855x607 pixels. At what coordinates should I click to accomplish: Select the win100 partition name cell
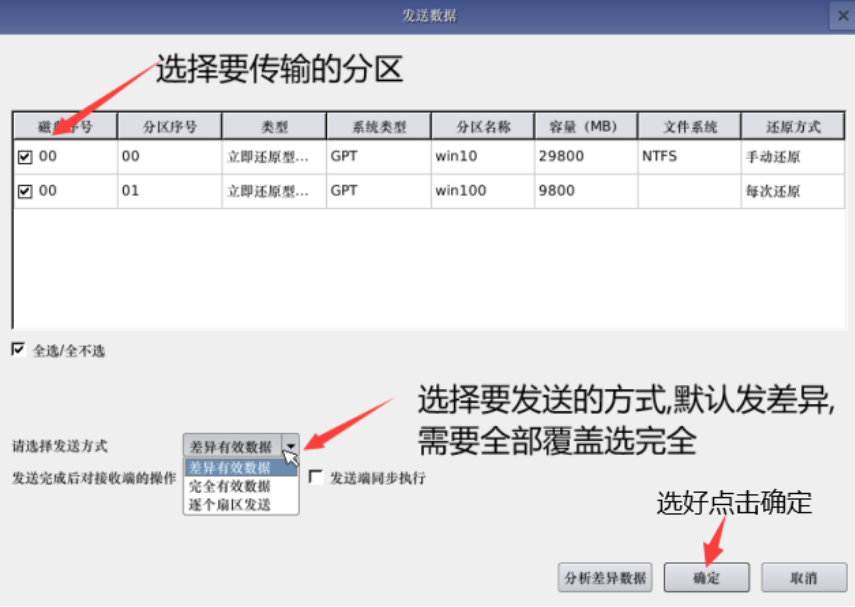pyautogui.click(x=482, y=191)
